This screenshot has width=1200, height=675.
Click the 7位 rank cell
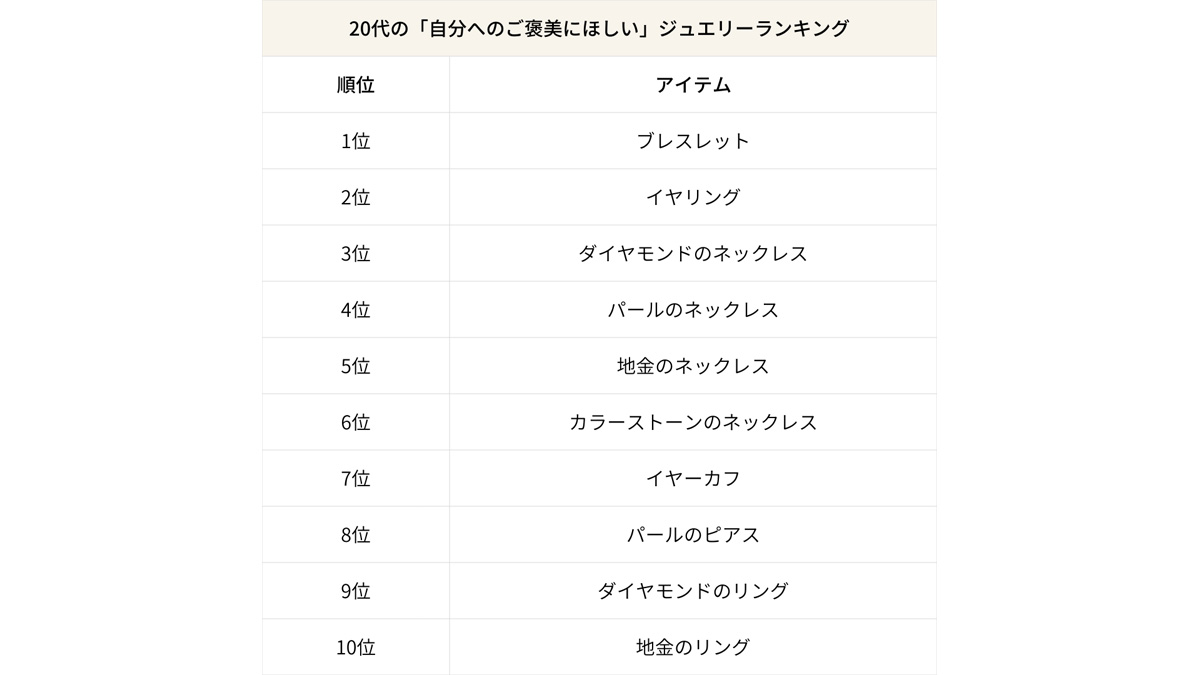356,479
